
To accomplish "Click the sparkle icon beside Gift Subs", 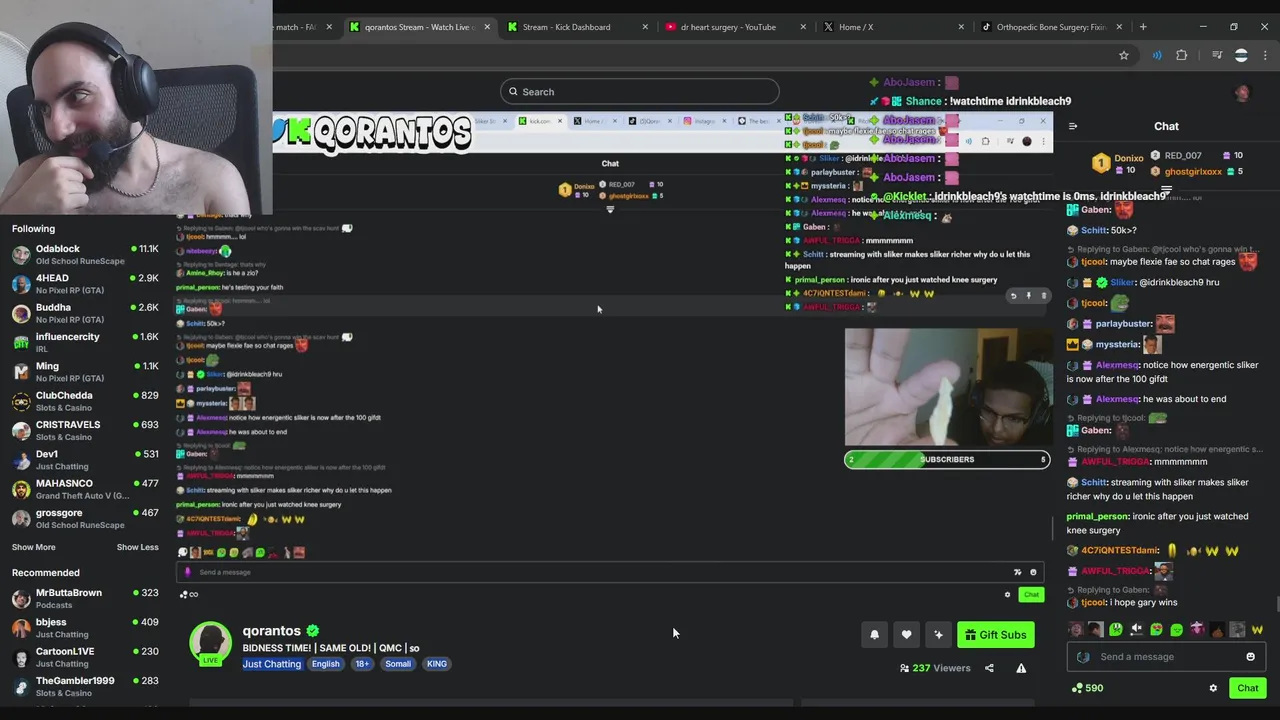I will pyautogui.click(x=938, y=635).
